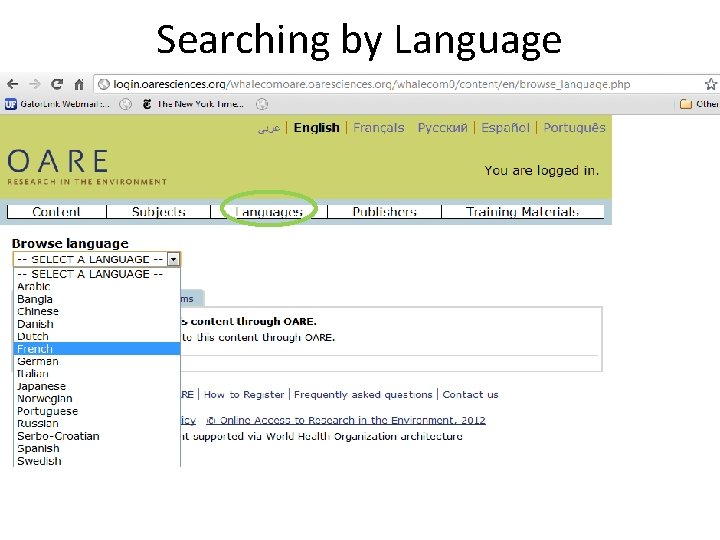
Task: Open GatorLink Webmail bookmark
Action: 58,104
